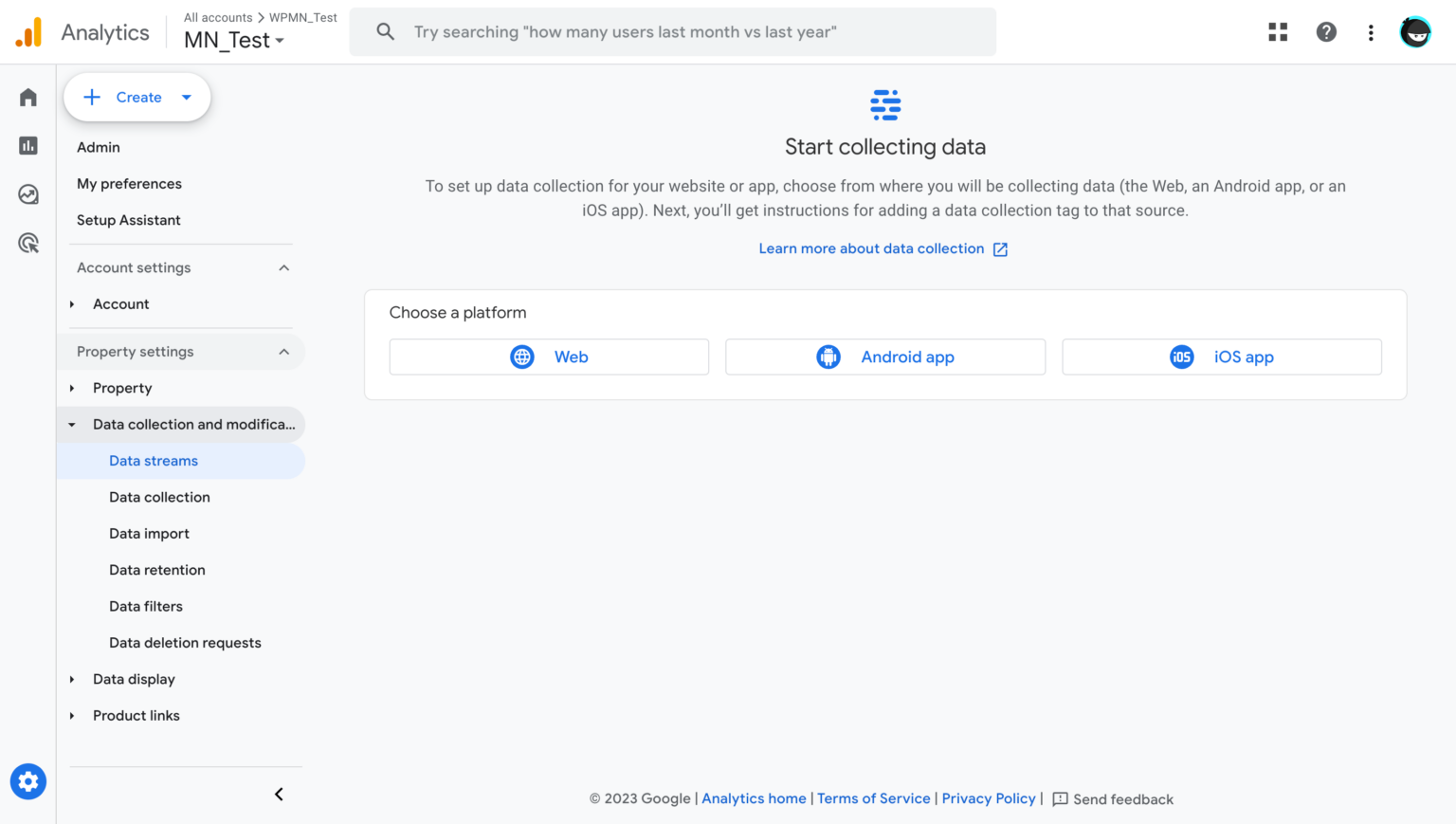Screen dimensions: 1456x824
Task: Open the Create button dropdown arrow
Action: [x=186, y=97]
